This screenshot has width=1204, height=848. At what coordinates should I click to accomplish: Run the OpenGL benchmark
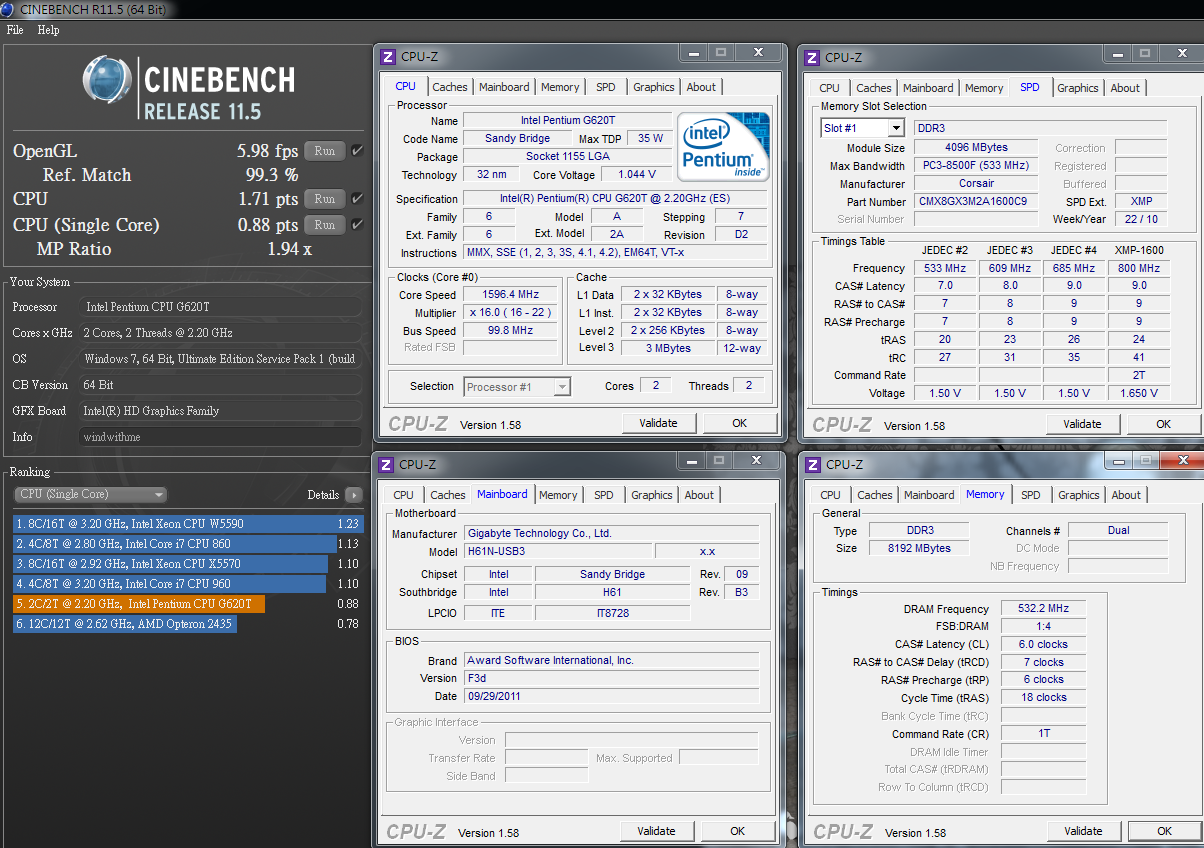(325, 151)
